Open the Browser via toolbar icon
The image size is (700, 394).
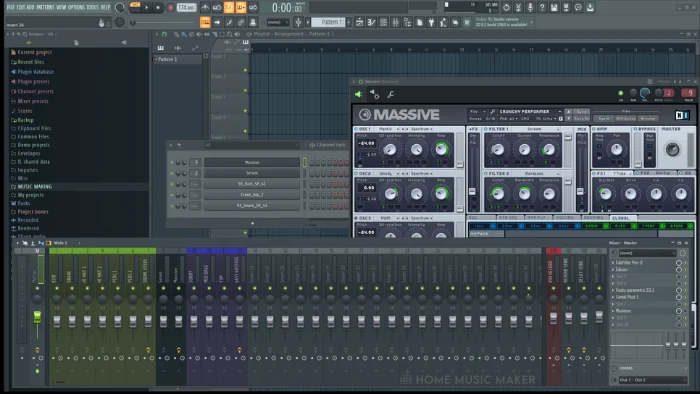click(x=407, y=22)
